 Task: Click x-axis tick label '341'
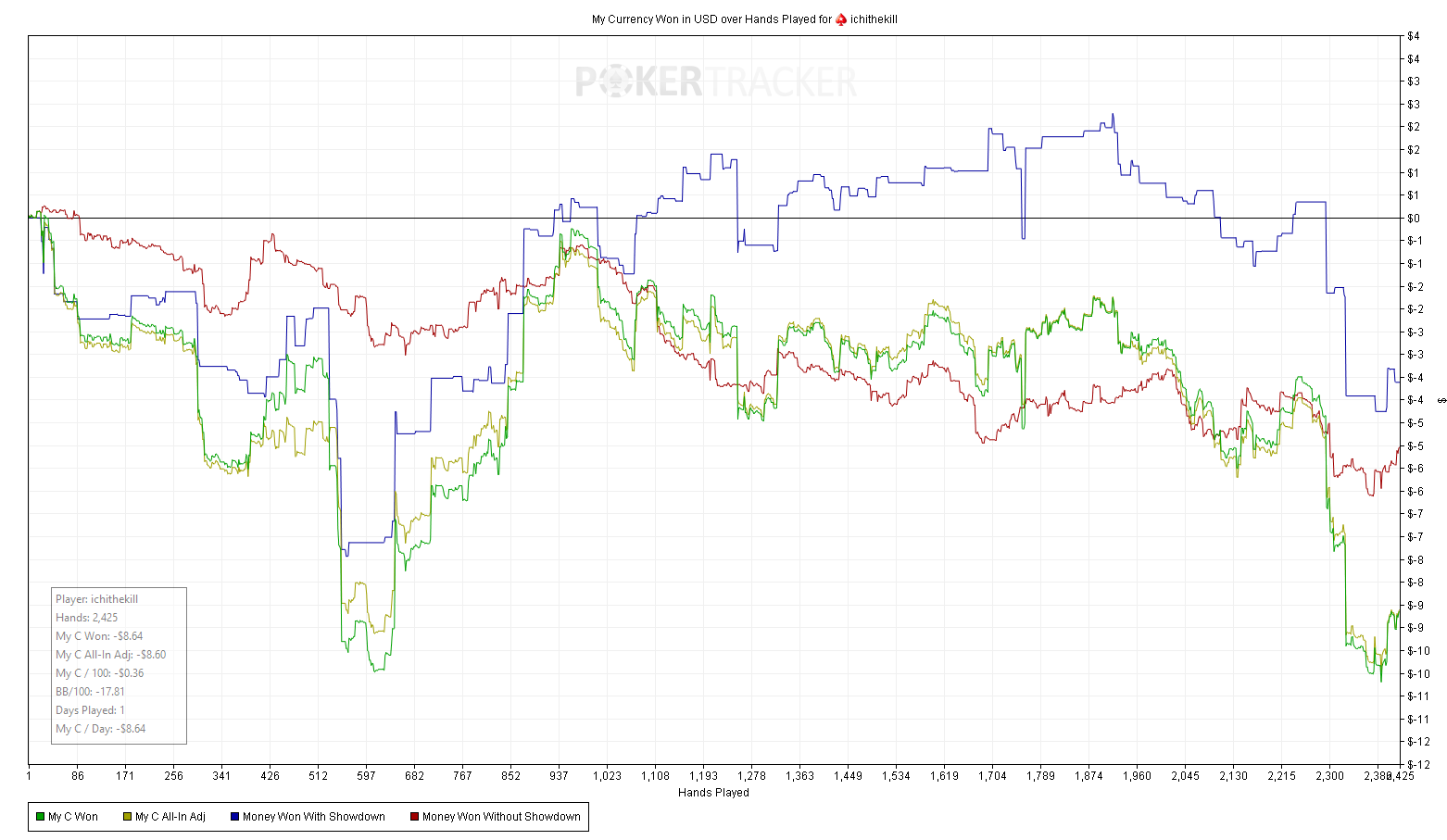(x=221, y=776)
